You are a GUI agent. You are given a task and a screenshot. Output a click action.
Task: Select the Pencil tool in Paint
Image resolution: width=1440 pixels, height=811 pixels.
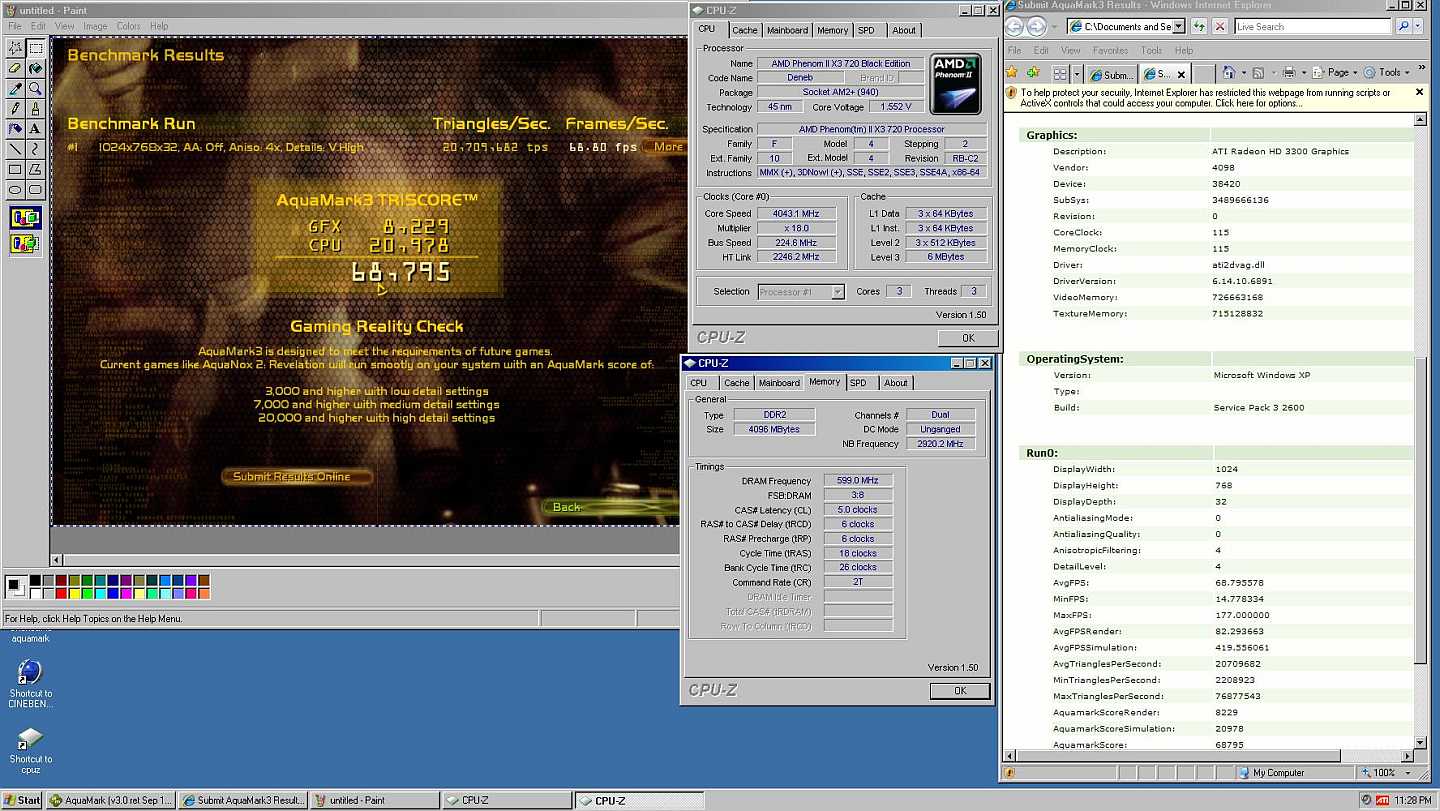(x=16, y=108)
